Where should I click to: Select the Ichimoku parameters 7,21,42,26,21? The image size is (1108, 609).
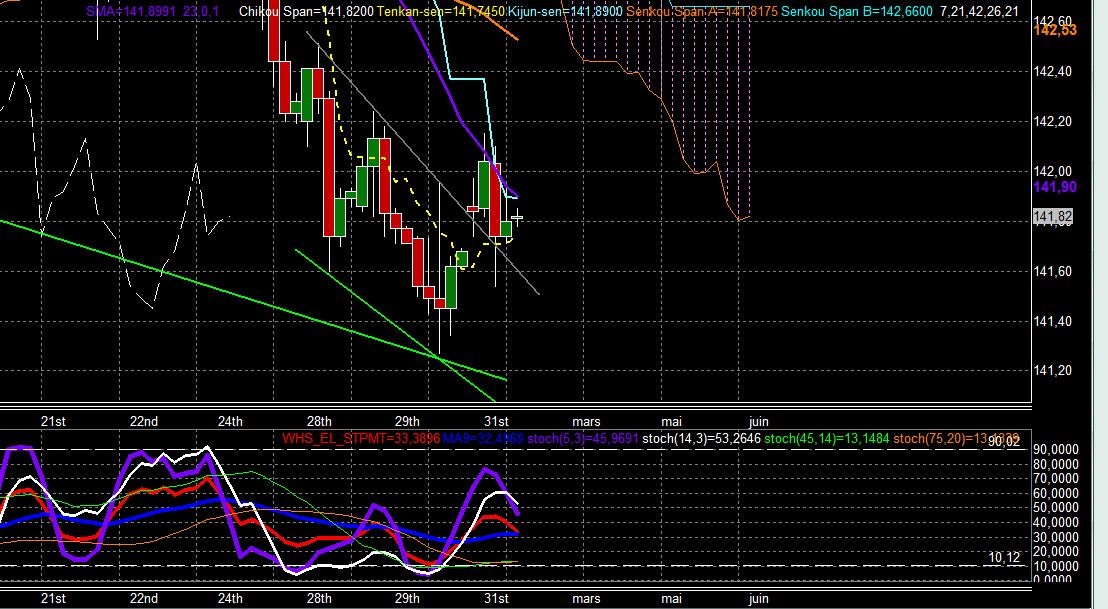tap(979, 11)
